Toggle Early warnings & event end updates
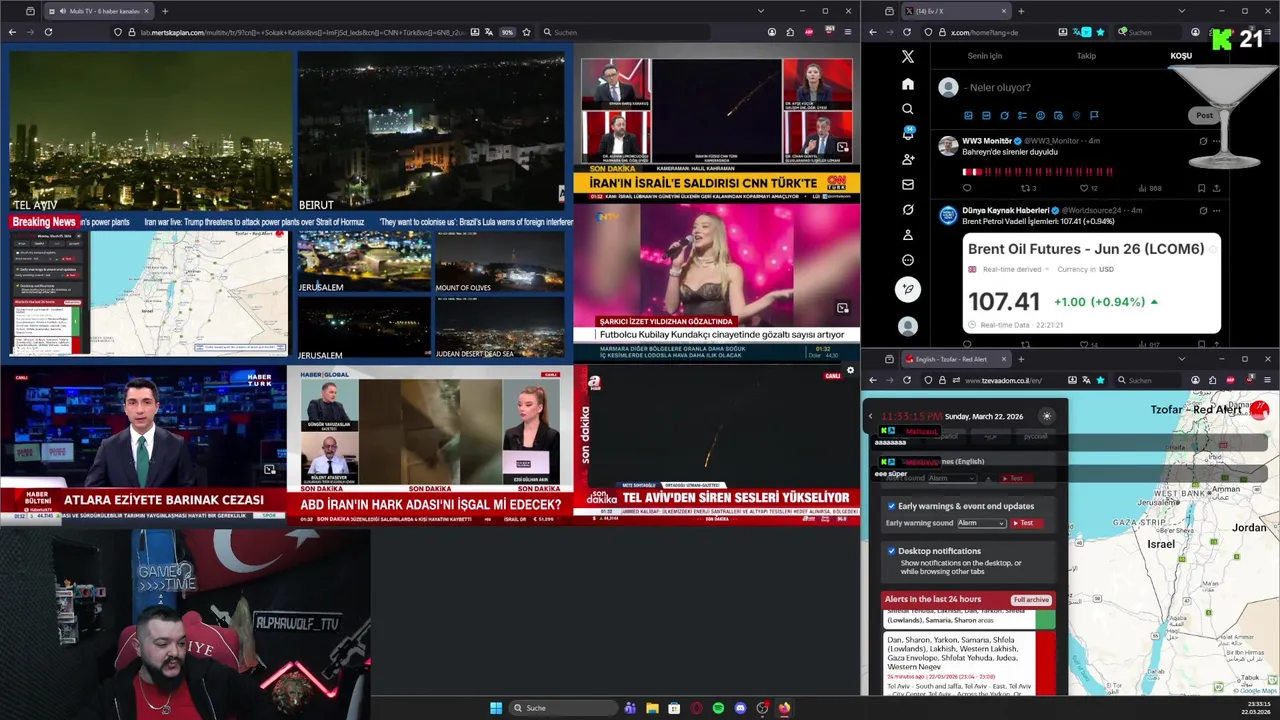The width and height of the screenshot is (1280, 720). click(x=891, y=506)
